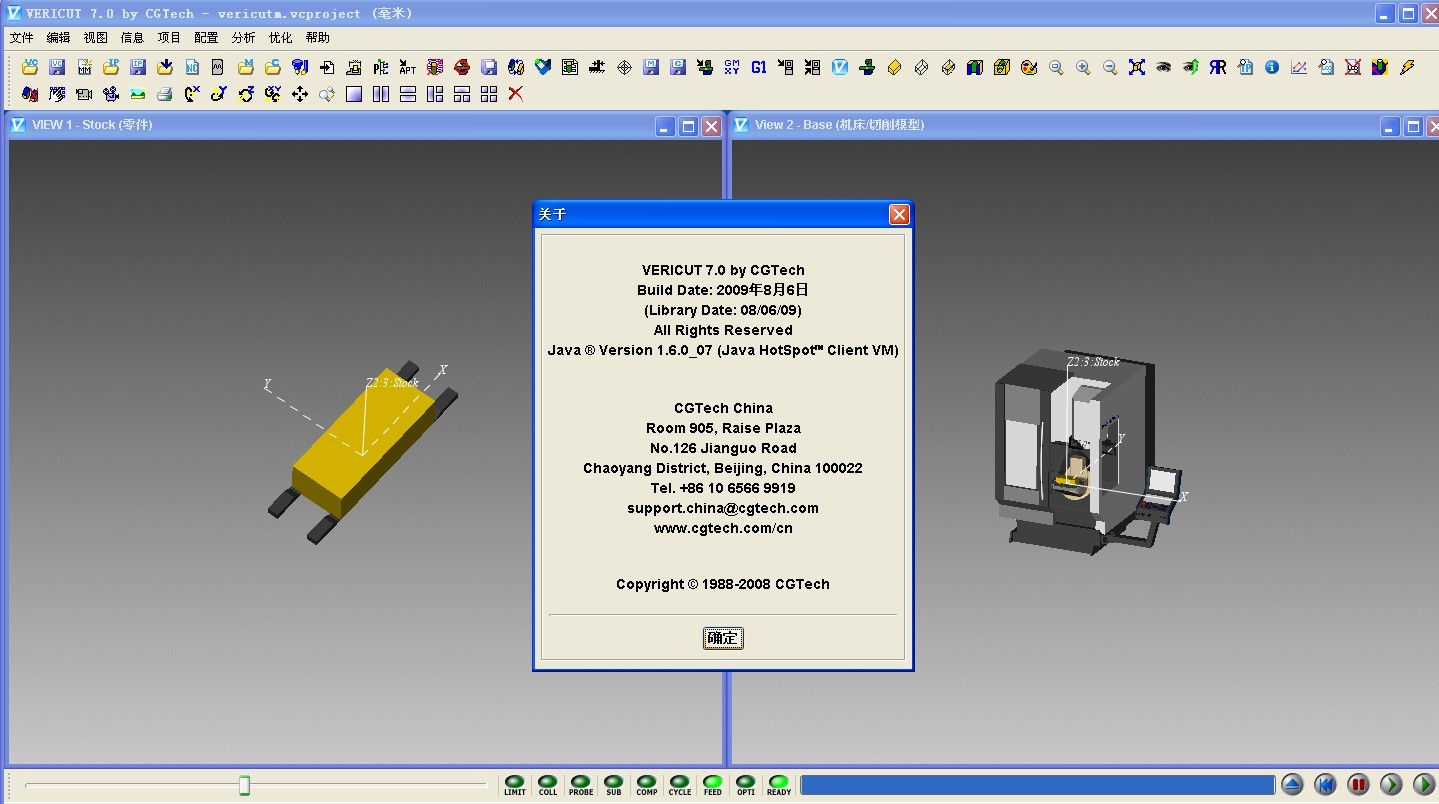This screenshot has width=1439, height=804.
Task: Click the rotate about Z icon
Action: pos(246,94)
